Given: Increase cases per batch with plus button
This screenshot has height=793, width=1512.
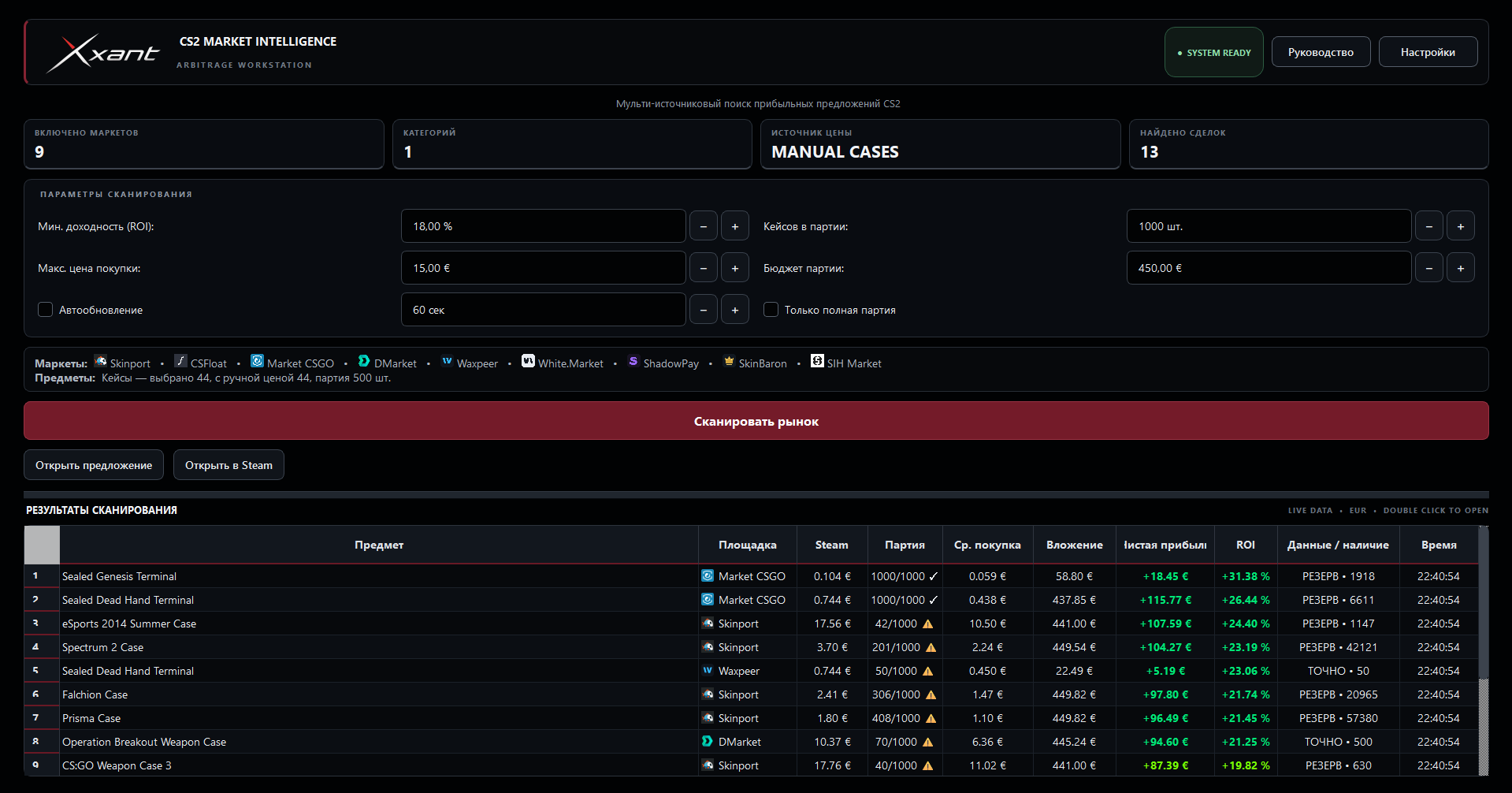Looking at the screenshot, I should coord(1461,226).
